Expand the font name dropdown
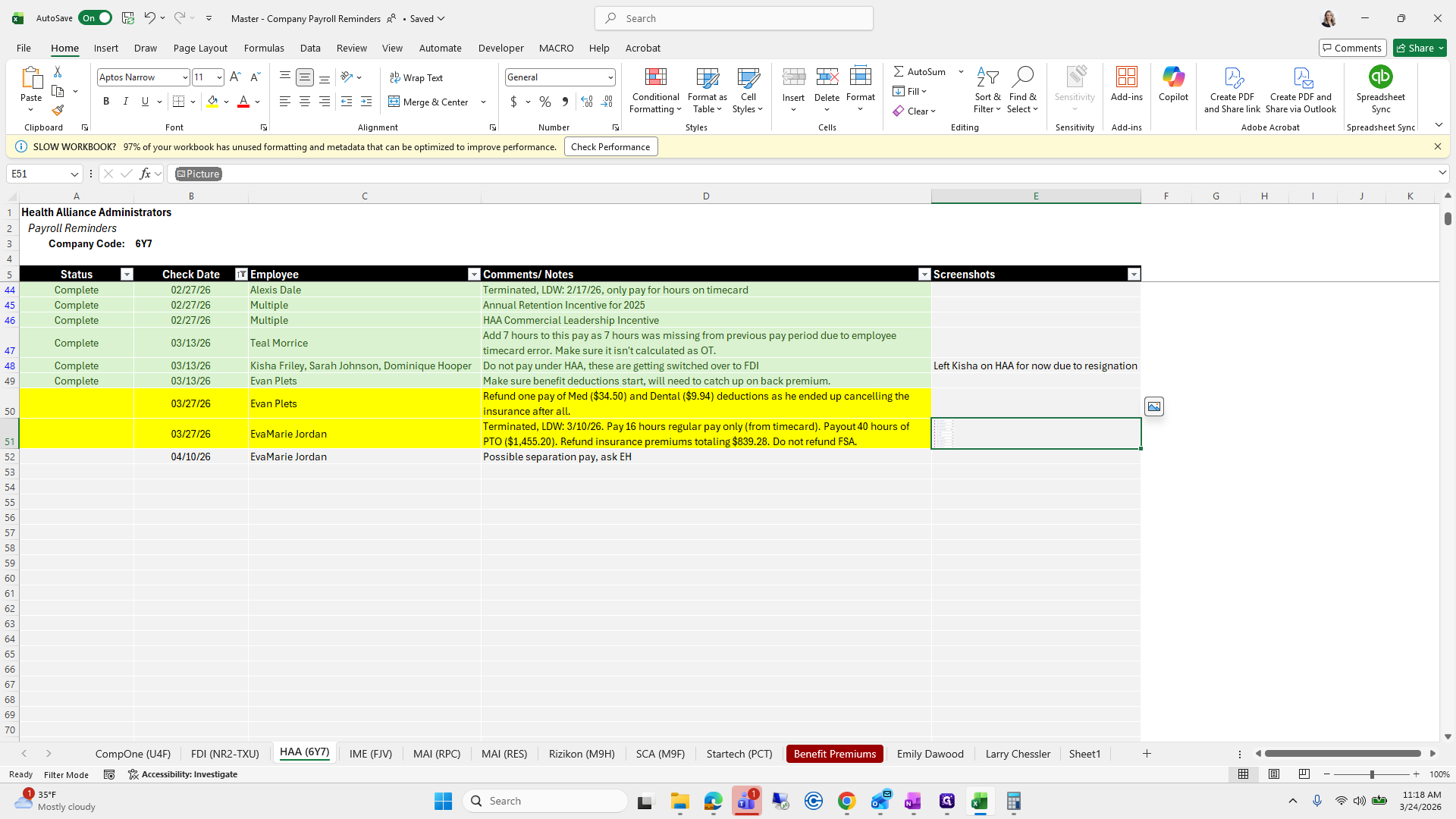This screenshot has width=1456, height=819. click(184, 77)
